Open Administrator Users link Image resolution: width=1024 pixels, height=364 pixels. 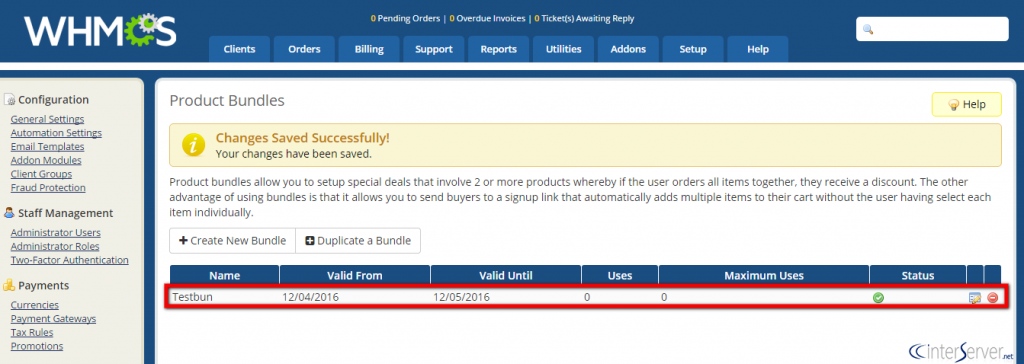[x=56, y=233]
